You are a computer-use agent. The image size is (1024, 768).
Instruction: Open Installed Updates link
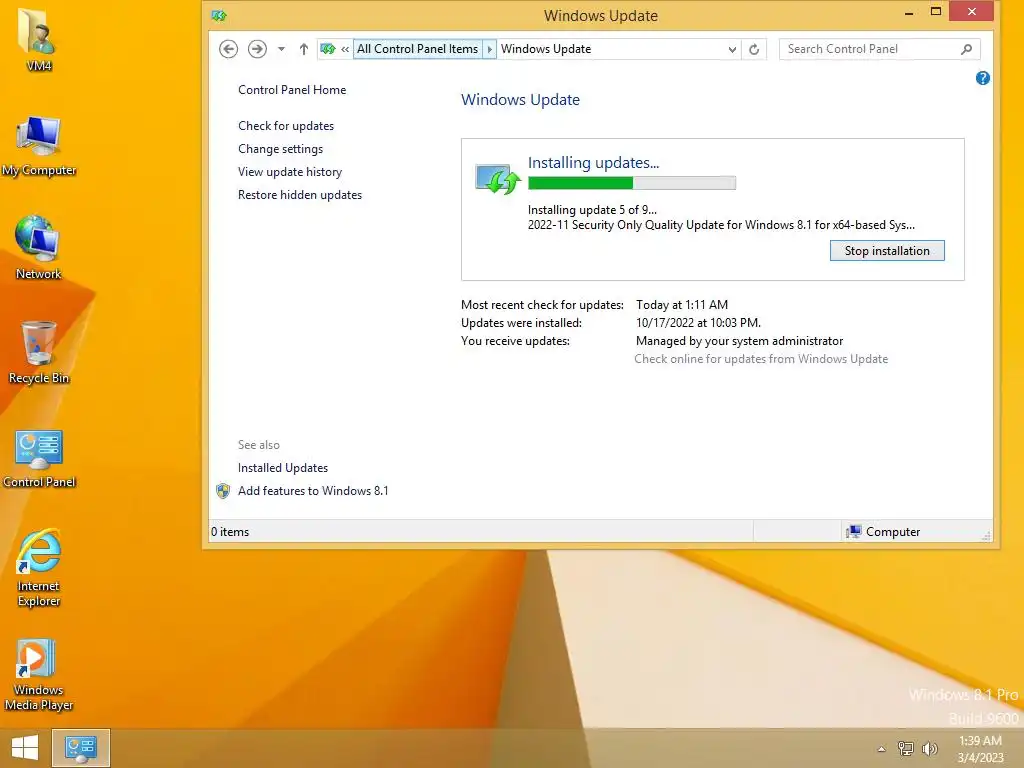coord(283,468)
